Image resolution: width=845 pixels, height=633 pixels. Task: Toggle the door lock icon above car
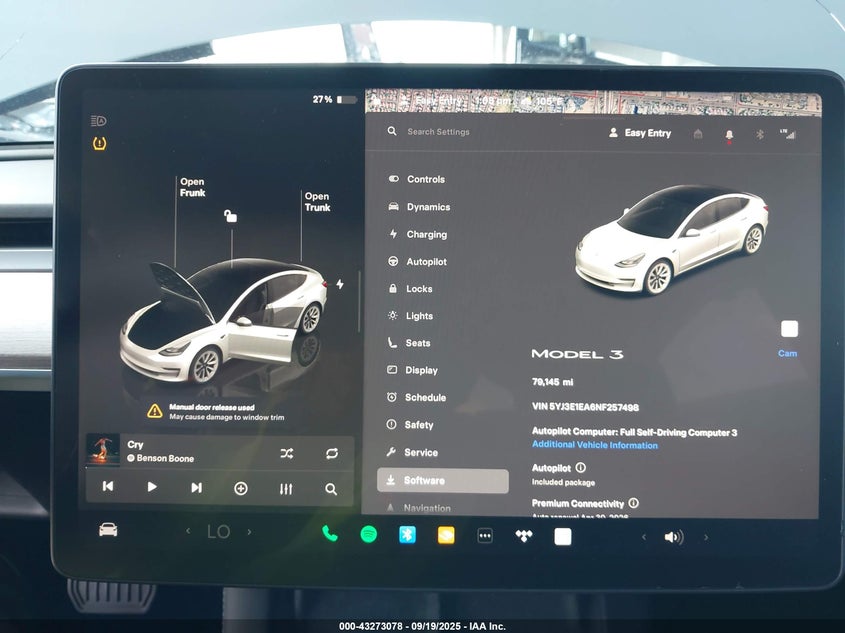(230, 216)
